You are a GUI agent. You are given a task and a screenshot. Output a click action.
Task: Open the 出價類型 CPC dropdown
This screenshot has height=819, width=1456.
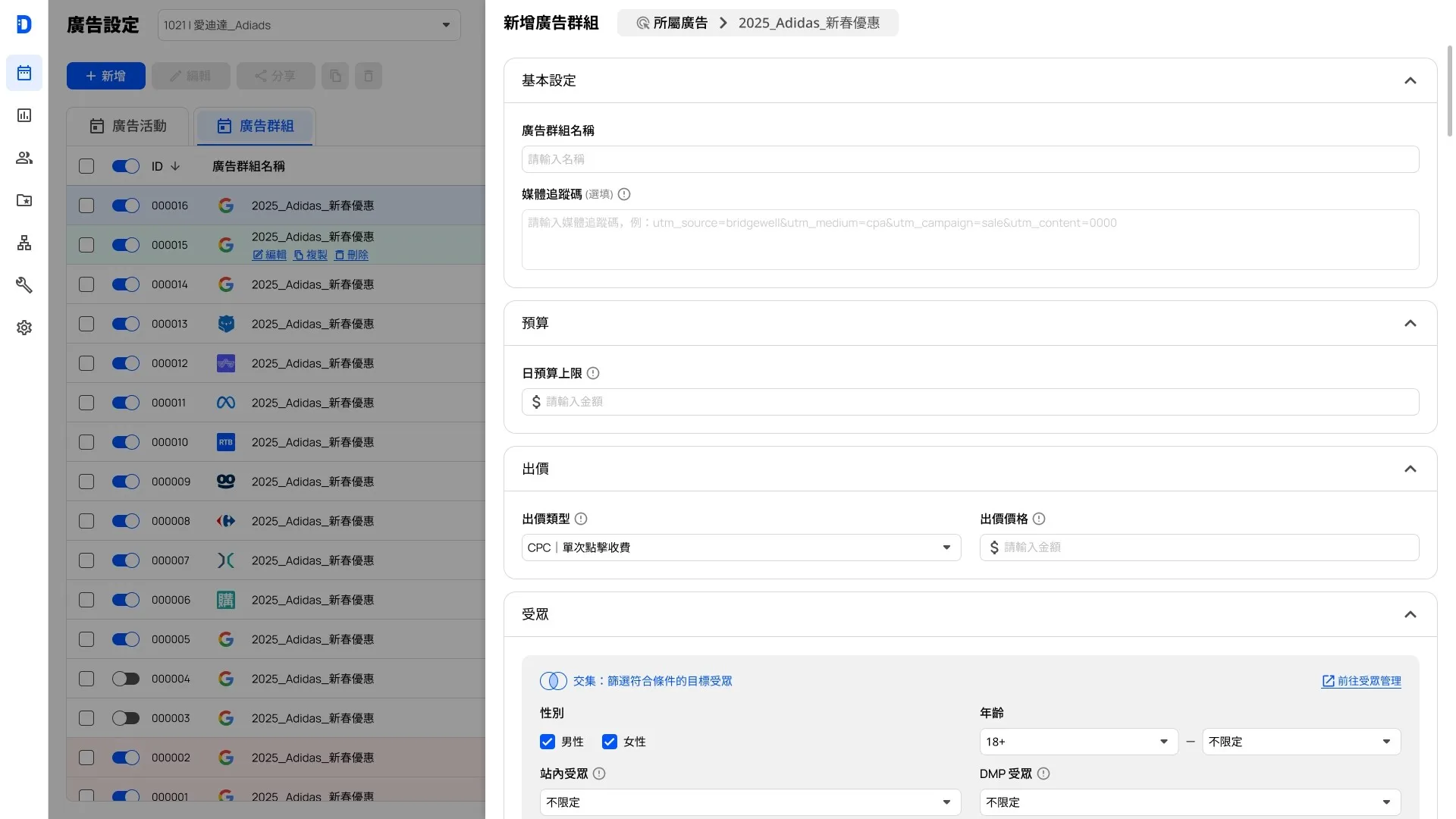click(x=742, y=548)
